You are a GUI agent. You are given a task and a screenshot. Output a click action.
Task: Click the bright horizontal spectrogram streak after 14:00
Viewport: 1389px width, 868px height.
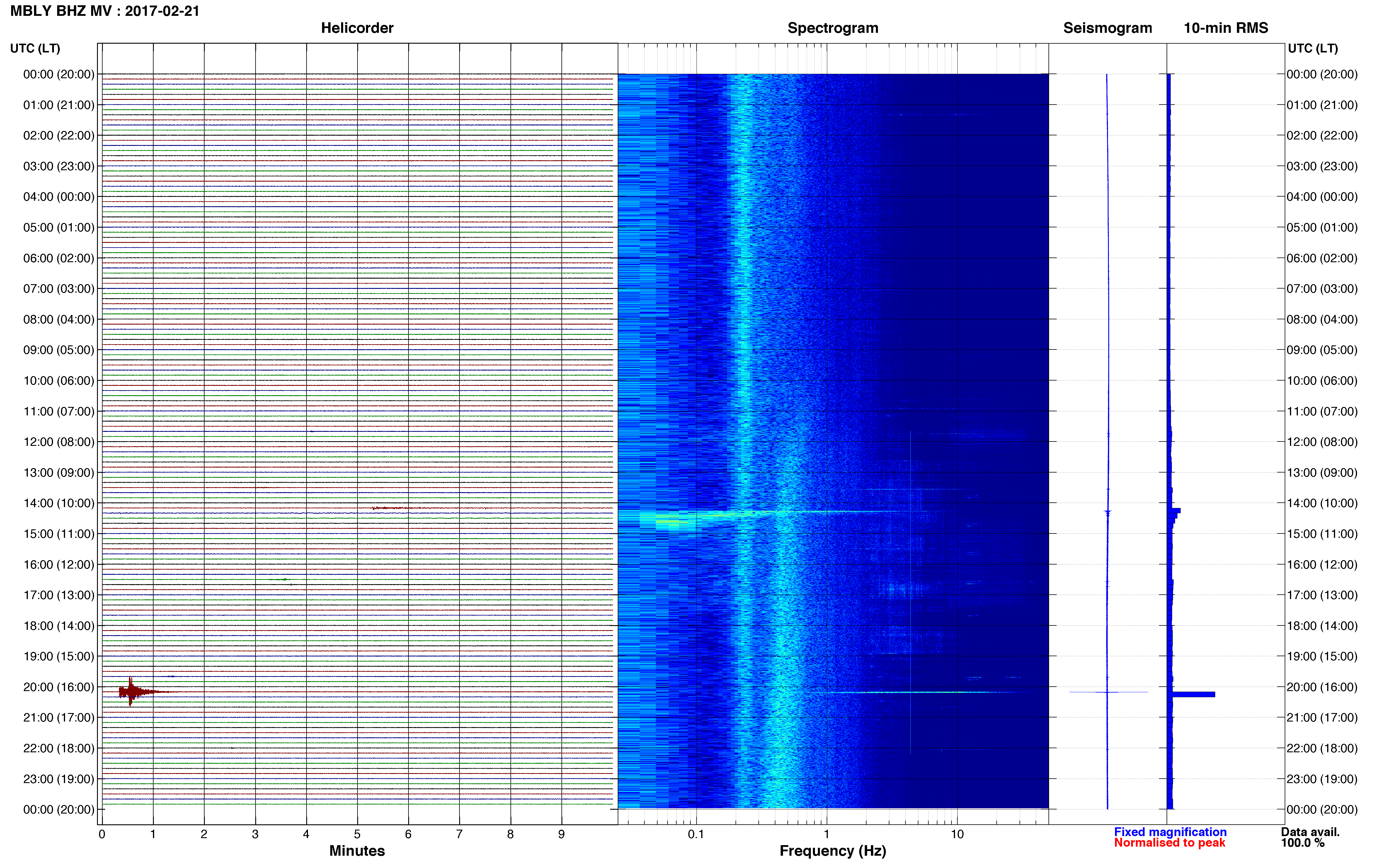(770, 511)
